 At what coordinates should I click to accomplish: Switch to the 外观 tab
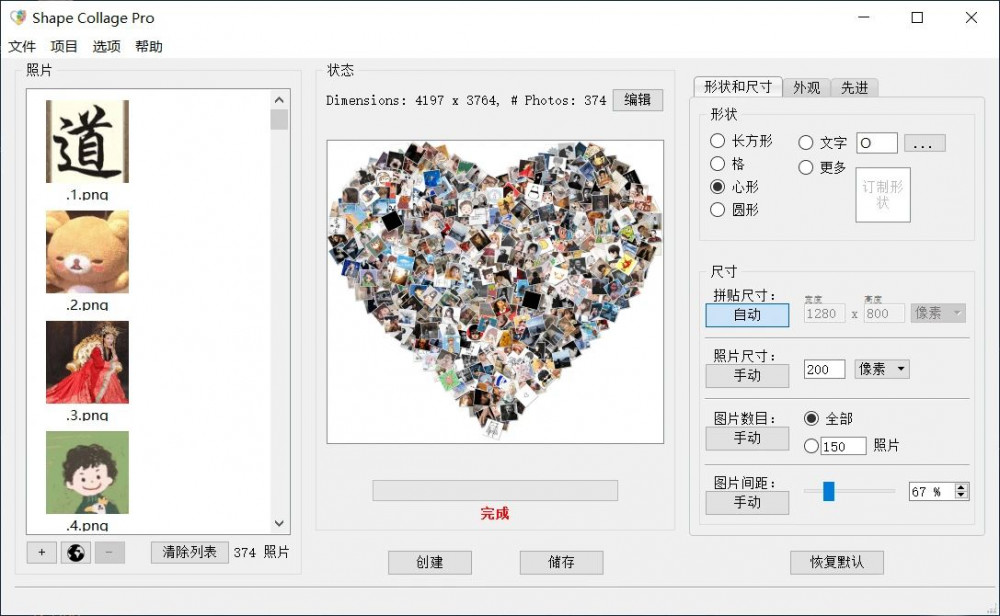[x=806, y=88]
